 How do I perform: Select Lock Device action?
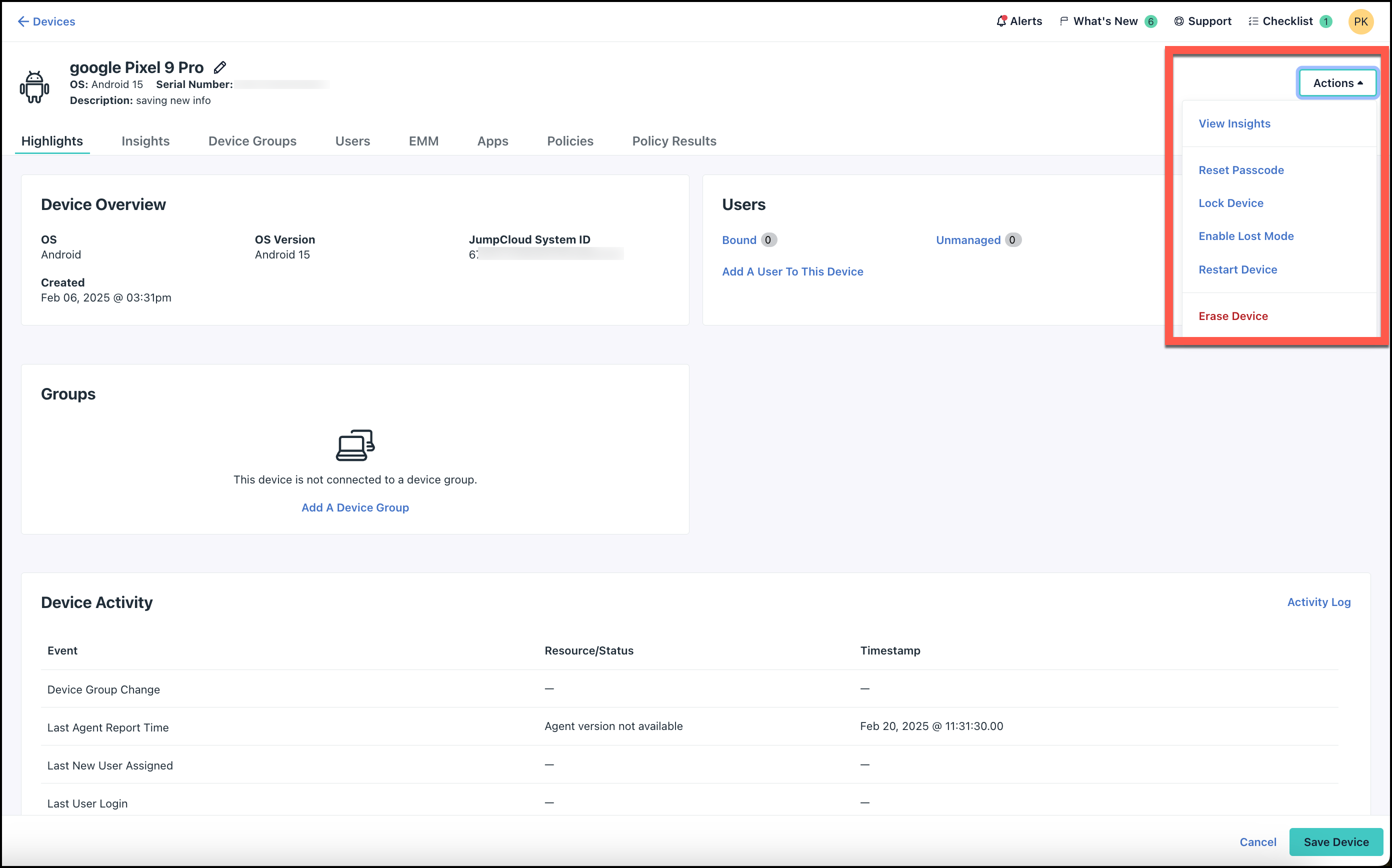tap(1230, 202)
